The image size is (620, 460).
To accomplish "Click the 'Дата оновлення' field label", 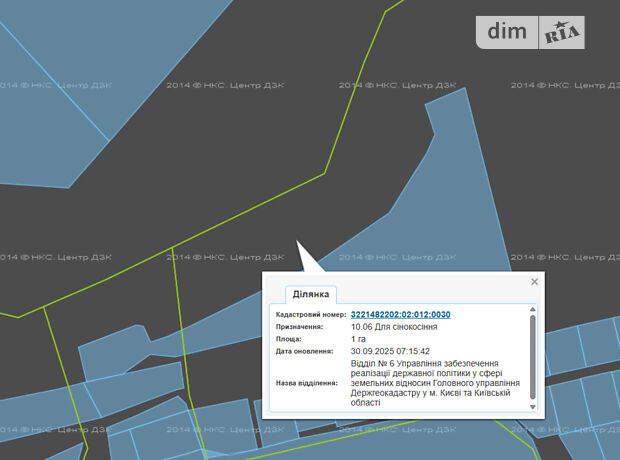I will coord(304,351).
